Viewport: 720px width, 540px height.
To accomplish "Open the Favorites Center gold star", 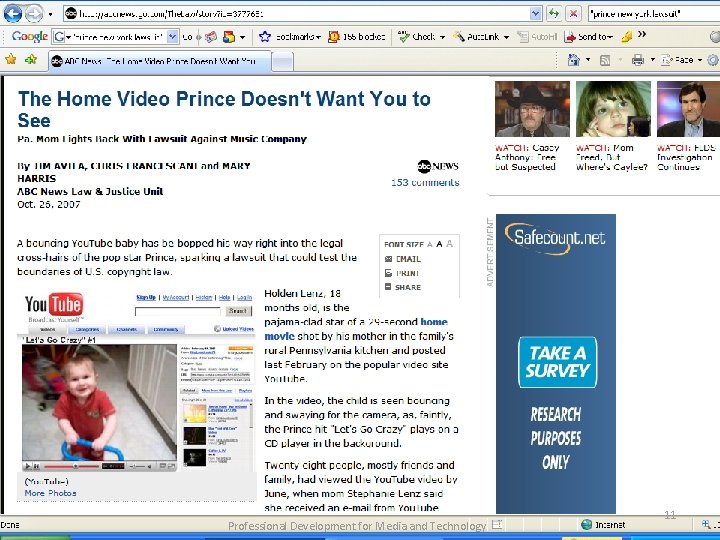I will (x=11, y=59).
